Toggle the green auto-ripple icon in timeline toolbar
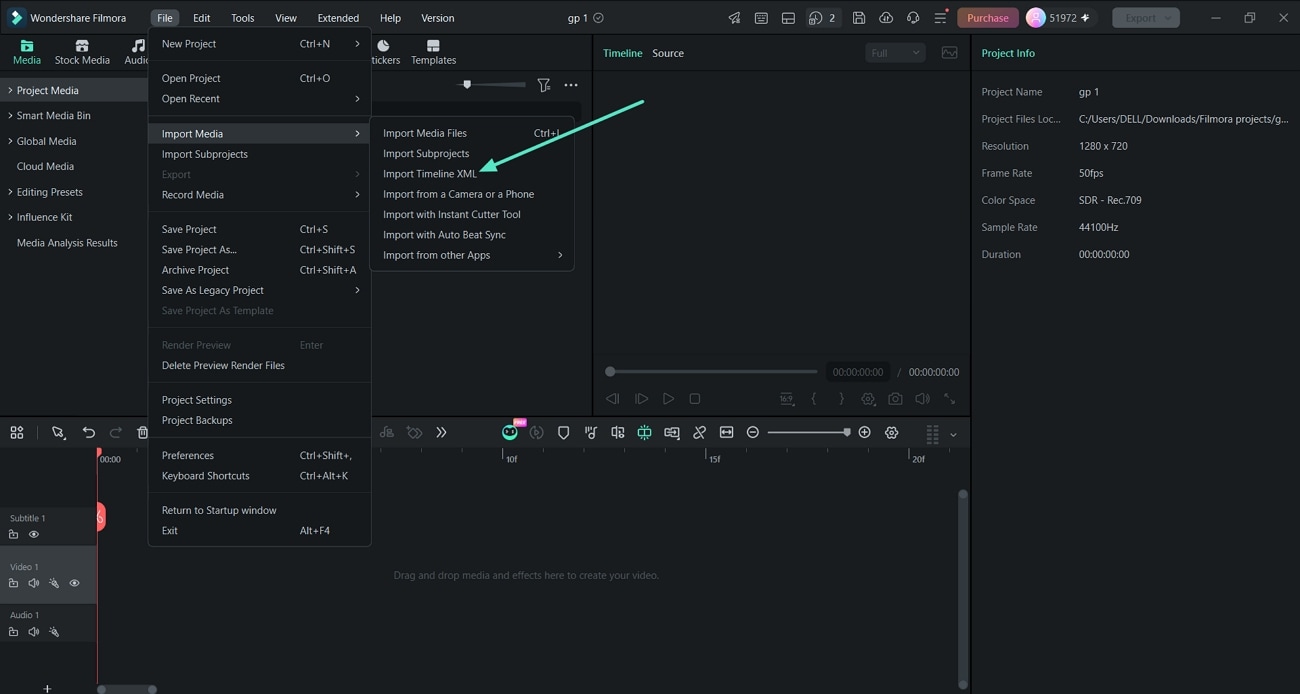Viewport: 1300px width, 694px height. [644, 433]
